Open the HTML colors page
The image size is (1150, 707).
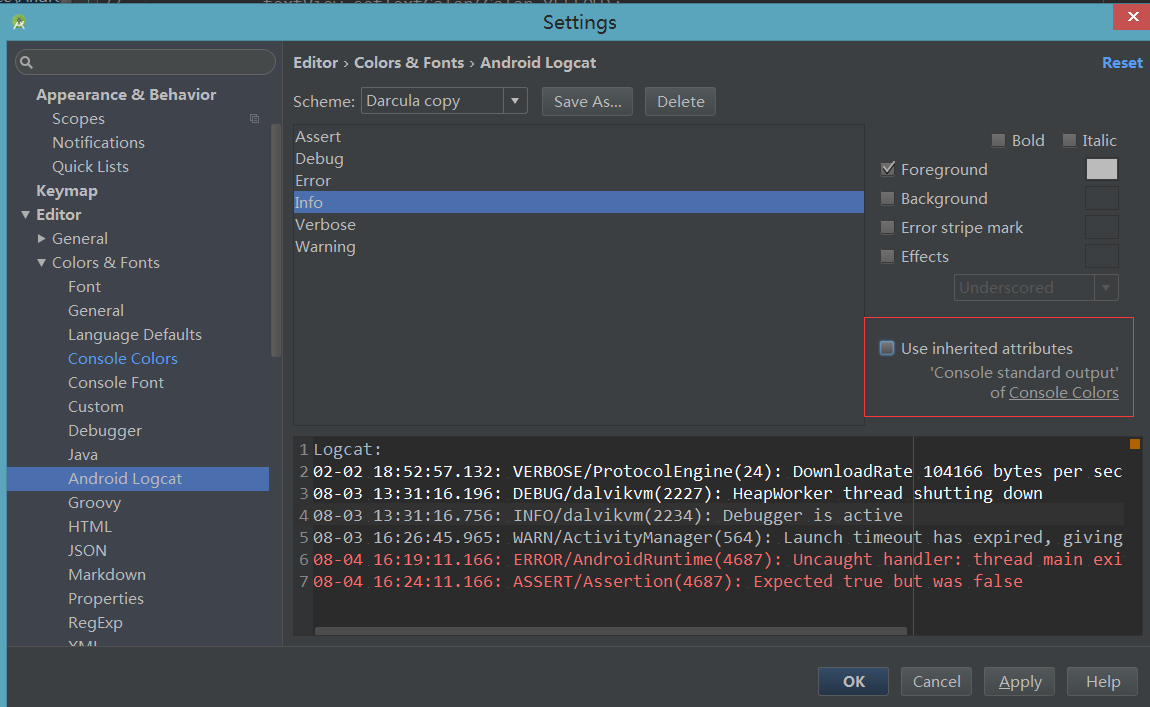[89, 527]
